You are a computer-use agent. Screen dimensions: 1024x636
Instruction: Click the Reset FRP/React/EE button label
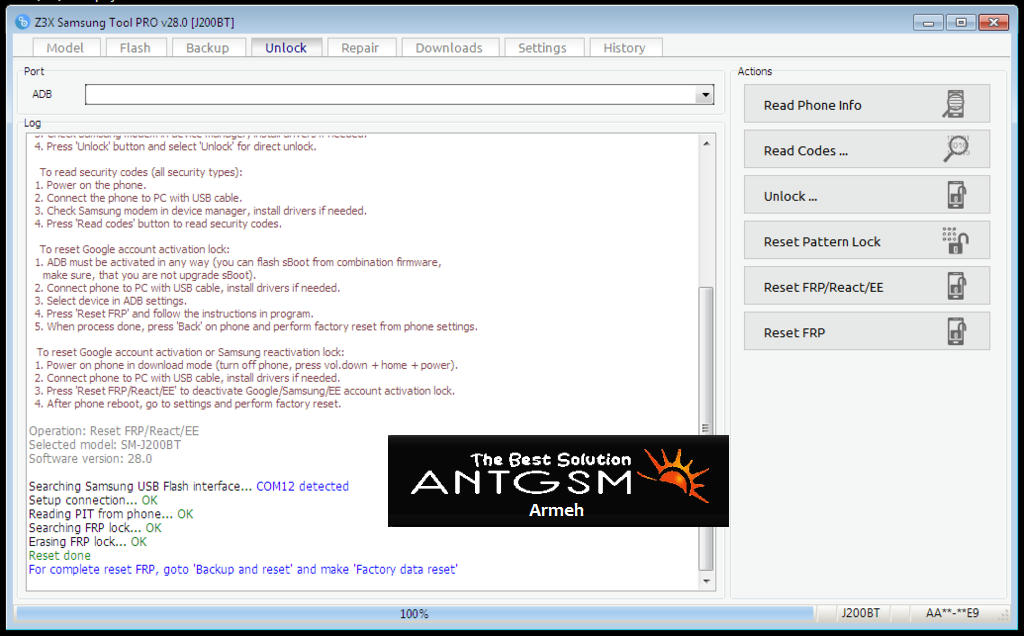[824, 287]
